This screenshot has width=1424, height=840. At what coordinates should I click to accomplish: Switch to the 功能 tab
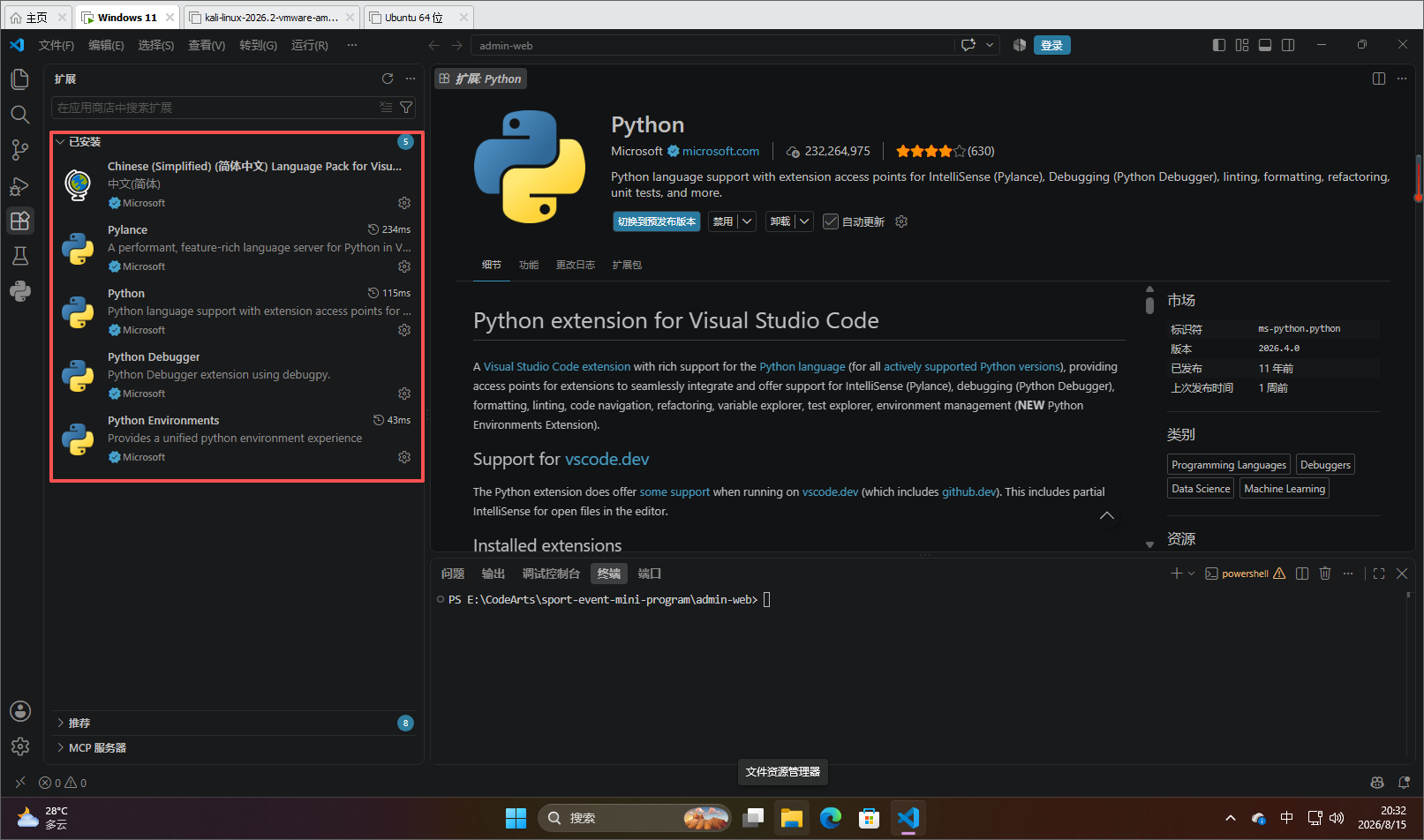pyautogui.click(x=529, y=265)
